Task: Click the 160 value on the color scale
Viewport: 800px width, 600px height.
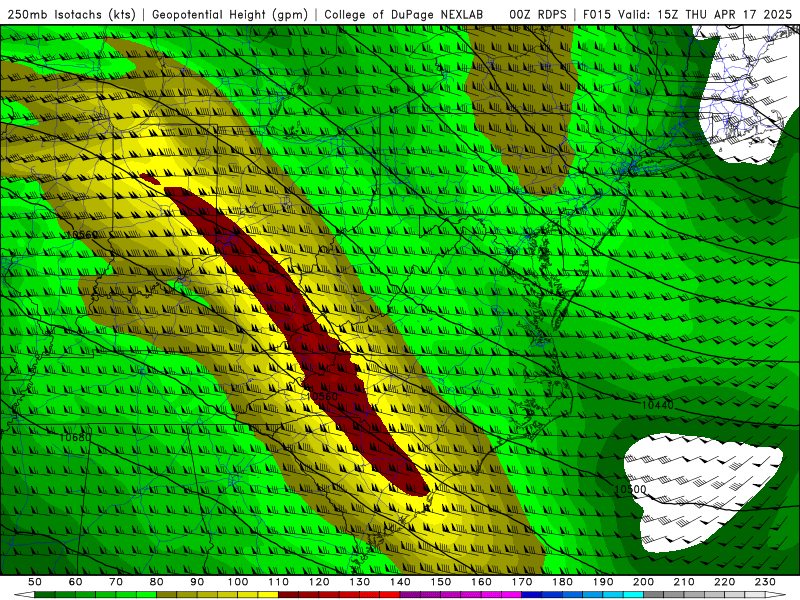Action: (x=481, y=582)
